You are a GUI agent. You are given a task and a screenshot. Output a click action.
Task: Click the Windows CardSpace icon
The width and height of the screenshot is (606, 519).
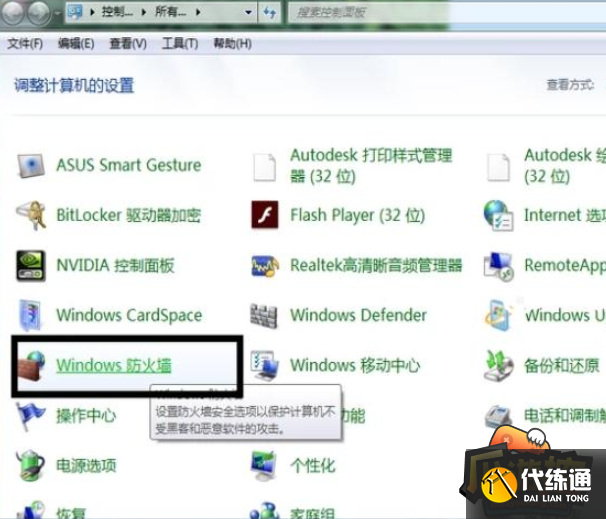click(30, 315)
